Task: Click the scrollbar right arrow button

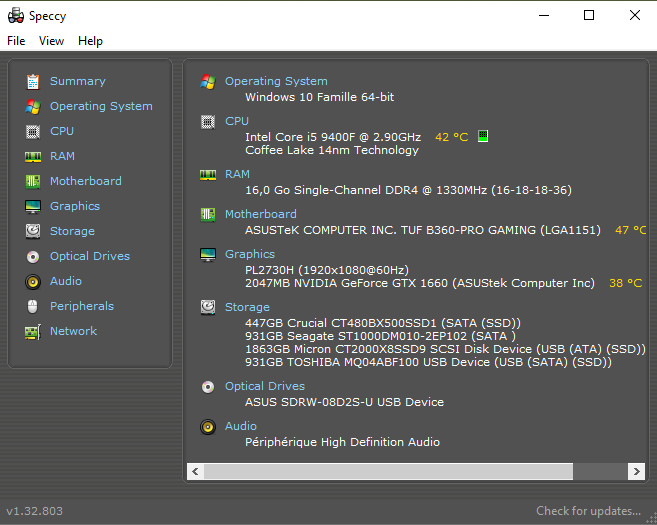Action: click(636, 471)
